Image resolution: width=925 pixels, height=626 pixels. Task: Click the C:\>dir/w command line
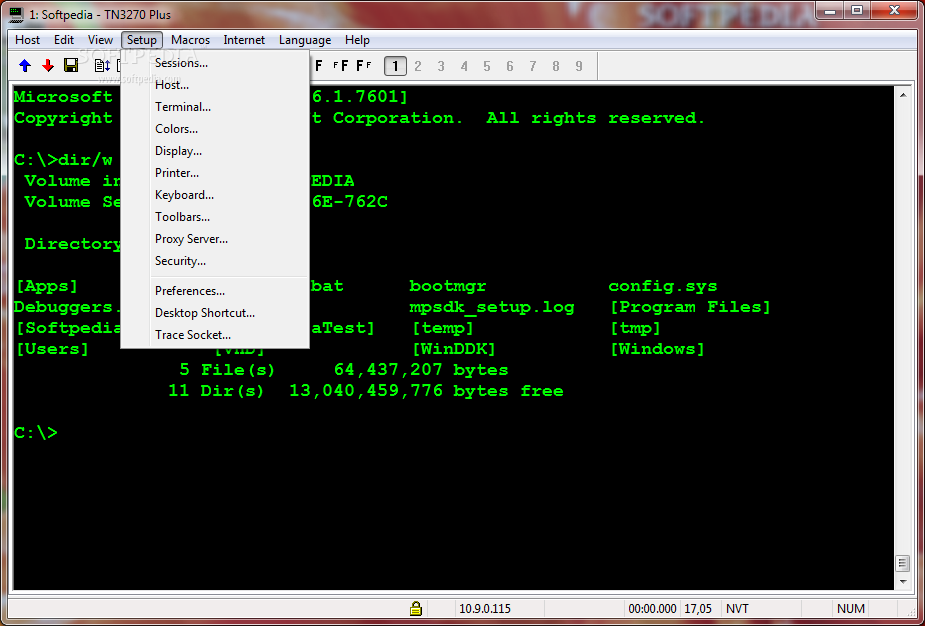point(63,160)
